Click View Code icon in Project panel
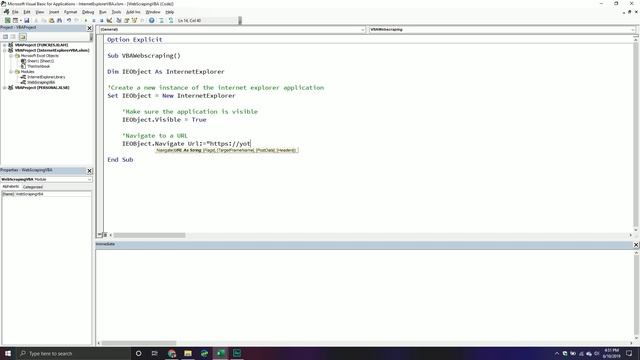Screen dimensions: 640x360 (5, 37)
